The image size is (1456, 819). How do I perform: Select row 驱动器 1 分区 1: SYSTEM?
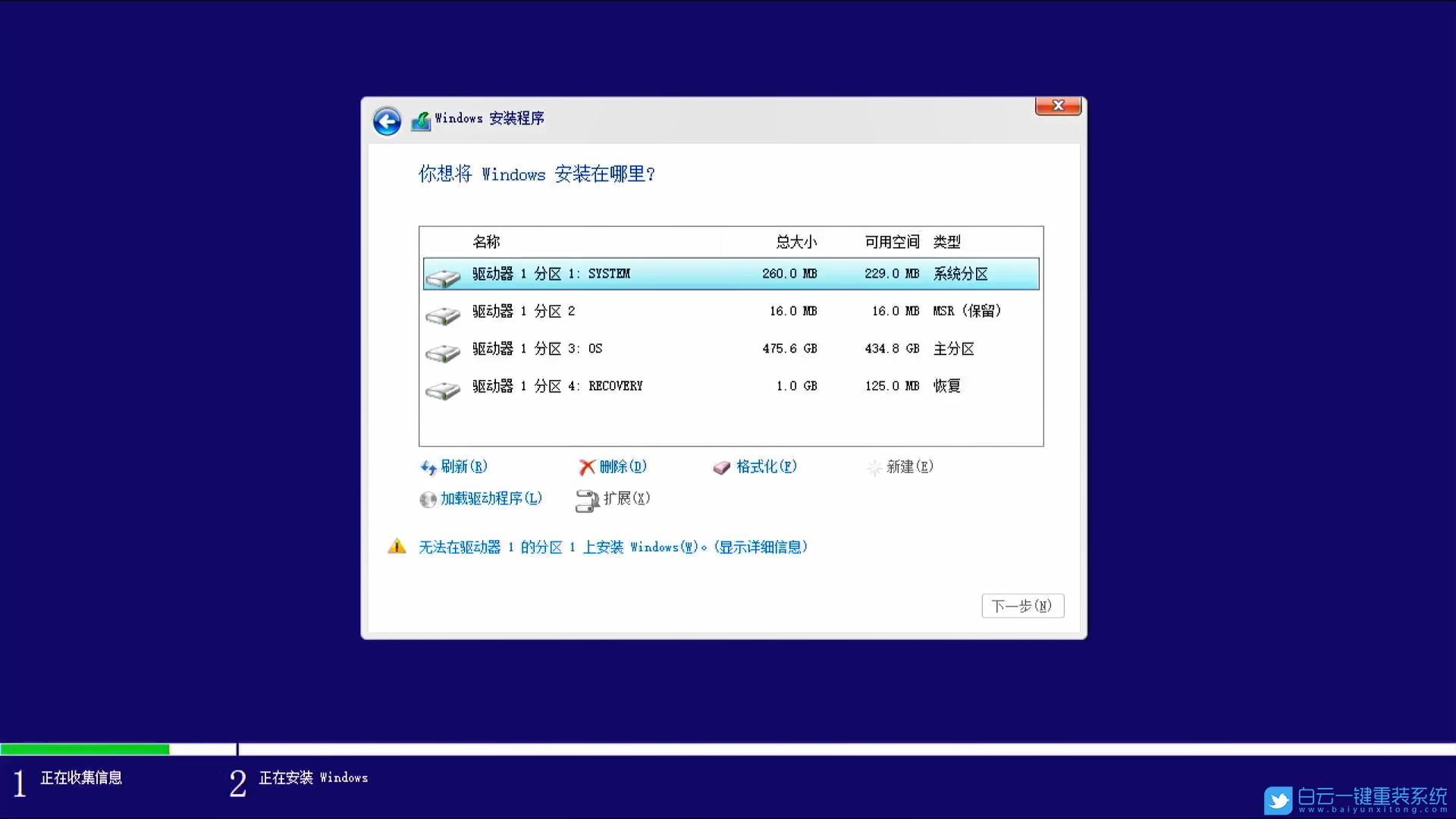pyautogui.click(x=731, y=274)
